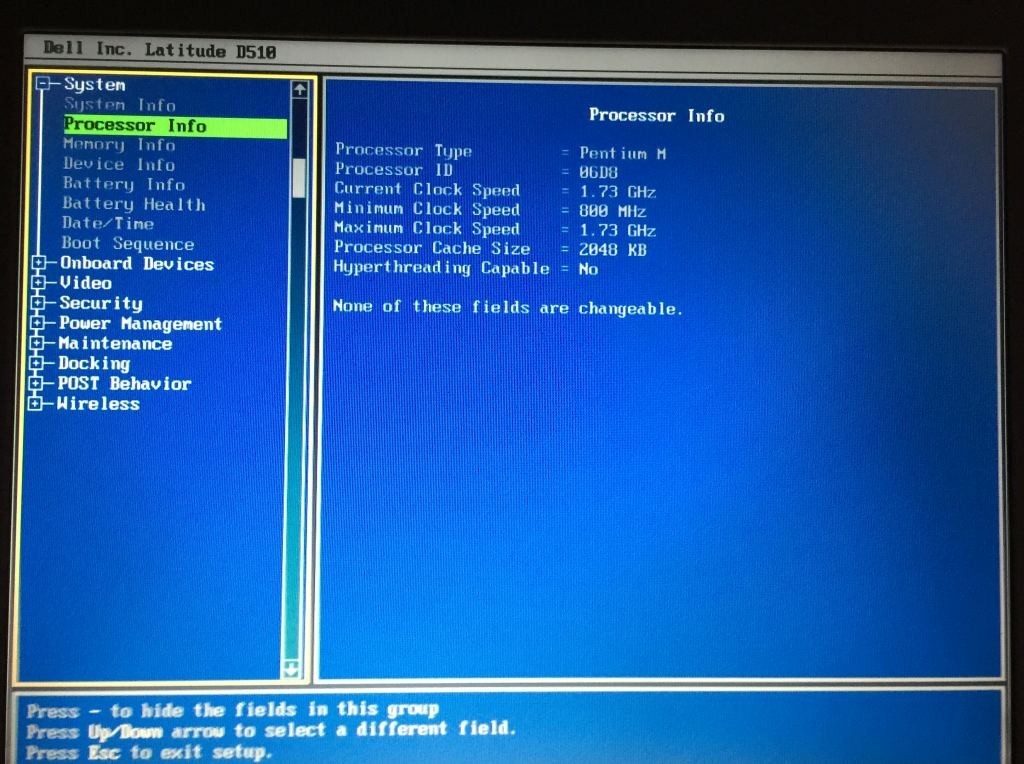1024x764 pixels.
Task: Expand the Video group
Action: pos(39,283)
